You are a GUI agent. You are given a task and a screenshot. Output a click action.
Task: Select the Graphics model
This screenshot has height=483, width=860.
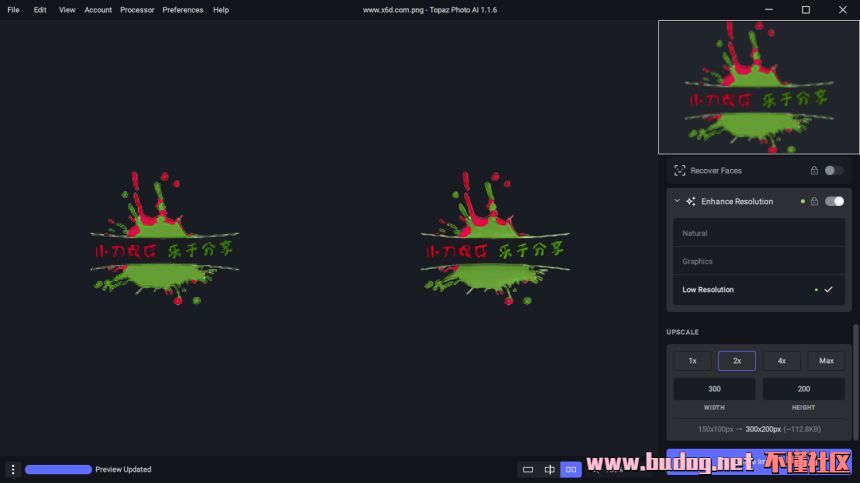pos(759,262)
